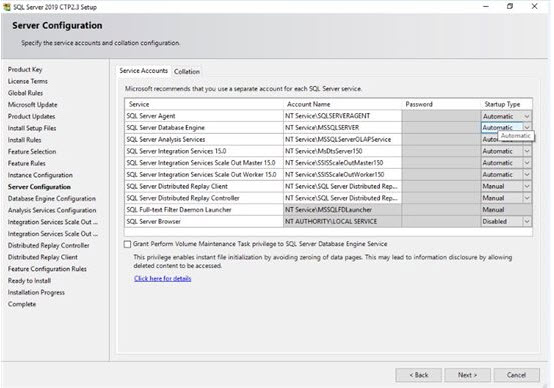Click account name NT Service\SQLSERVERAGENT cell
Screen dimensions: 554x388
[342, 116]
